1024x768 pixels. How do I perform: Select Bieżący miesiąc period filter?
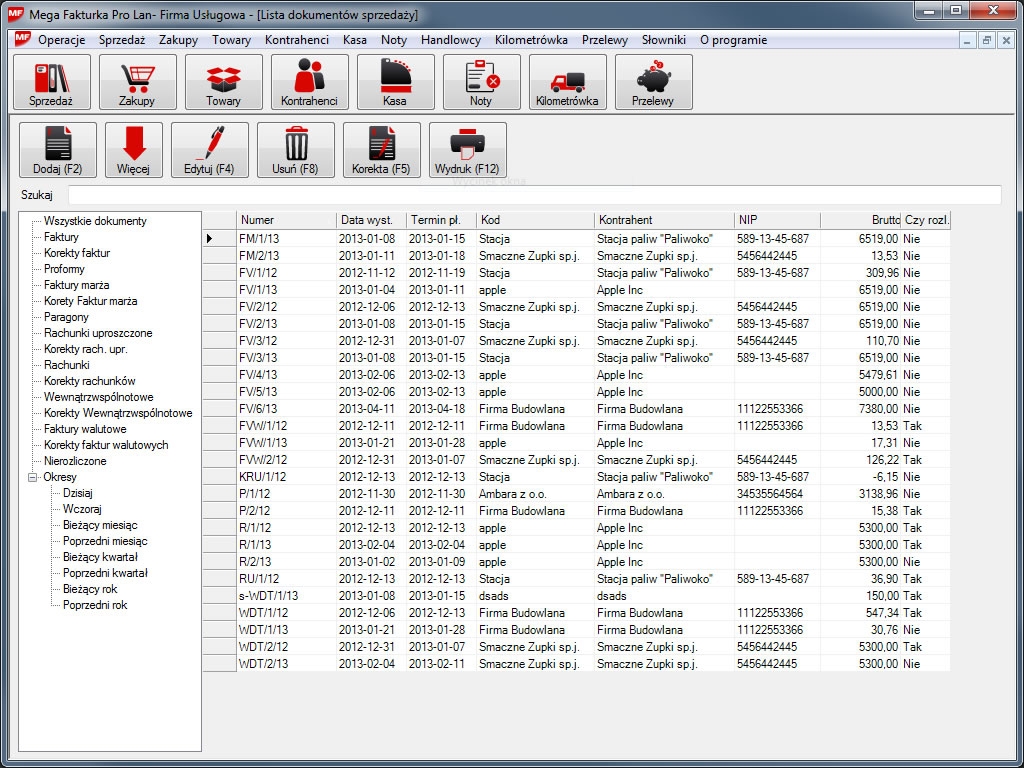(100, 525)
